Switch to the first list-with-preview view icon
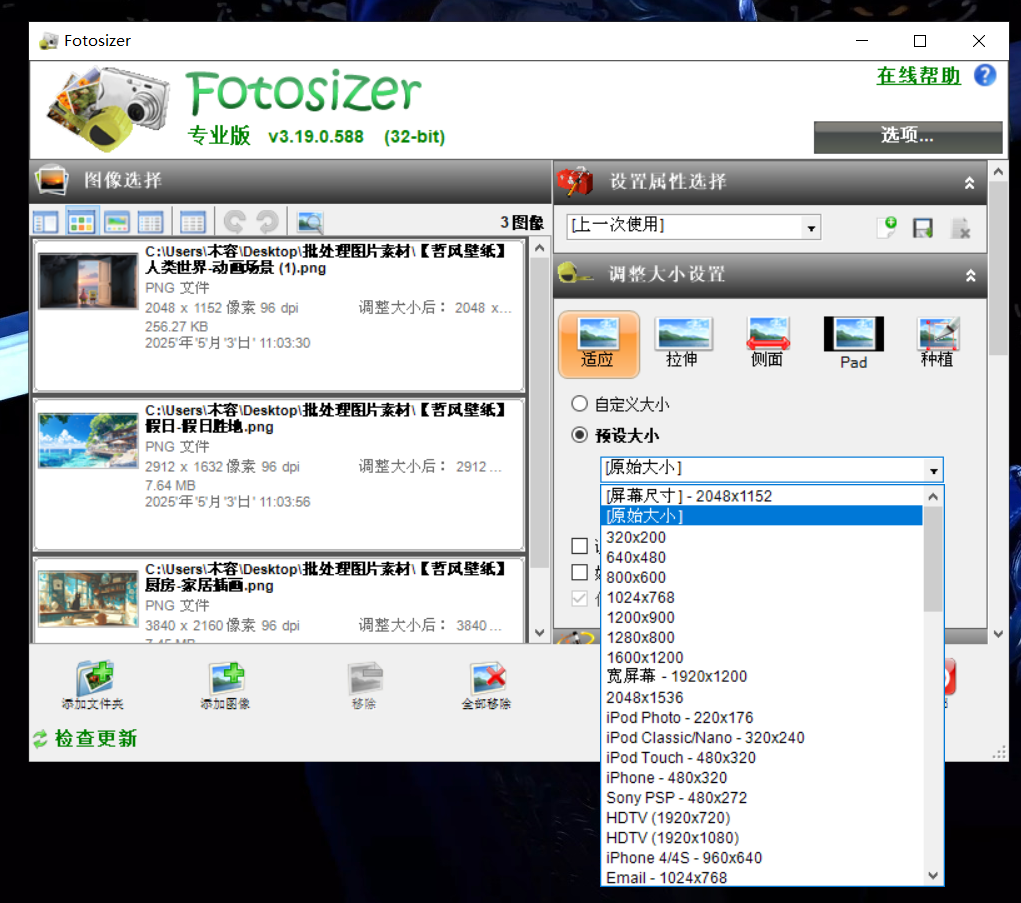 pos(46,223)
